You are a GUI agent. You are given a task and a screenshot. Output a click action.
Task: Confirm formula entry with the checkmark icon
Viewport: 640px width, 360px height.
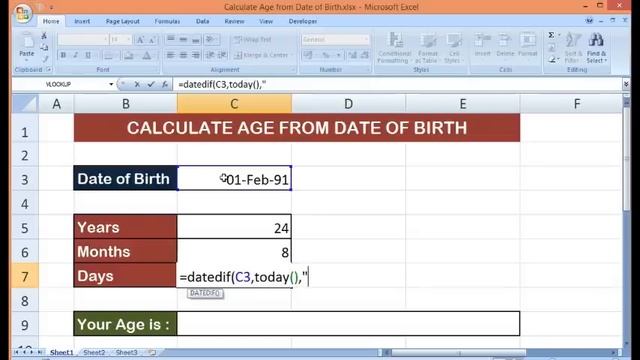[x=151, y=84]
